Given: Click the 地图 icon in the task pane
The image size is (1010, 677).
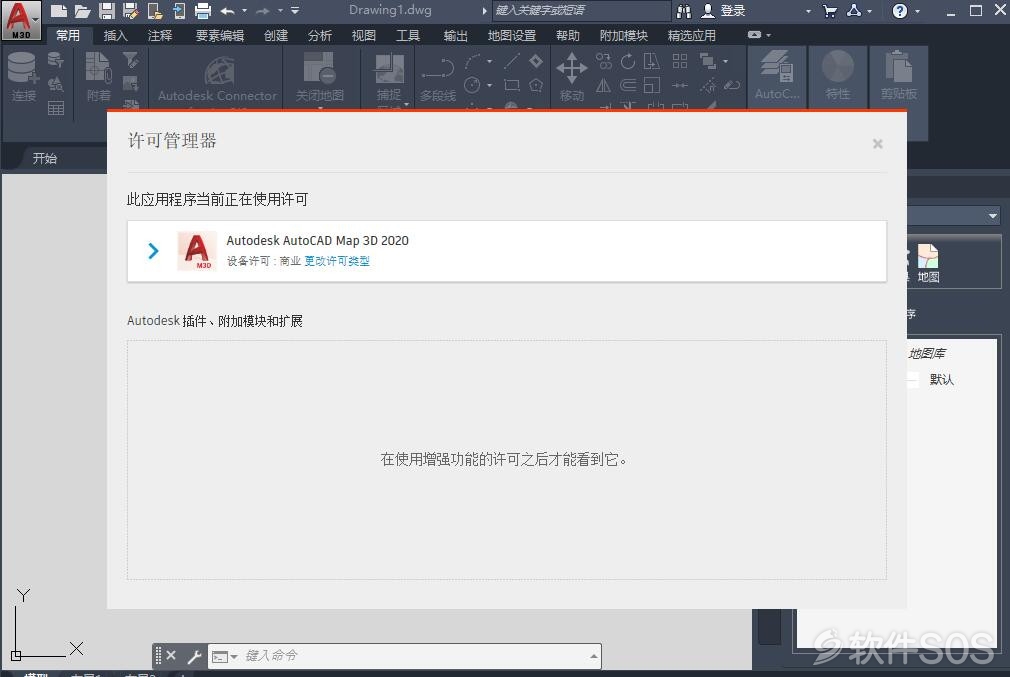Looking at the screenshot, I should [x=928, y=264].
